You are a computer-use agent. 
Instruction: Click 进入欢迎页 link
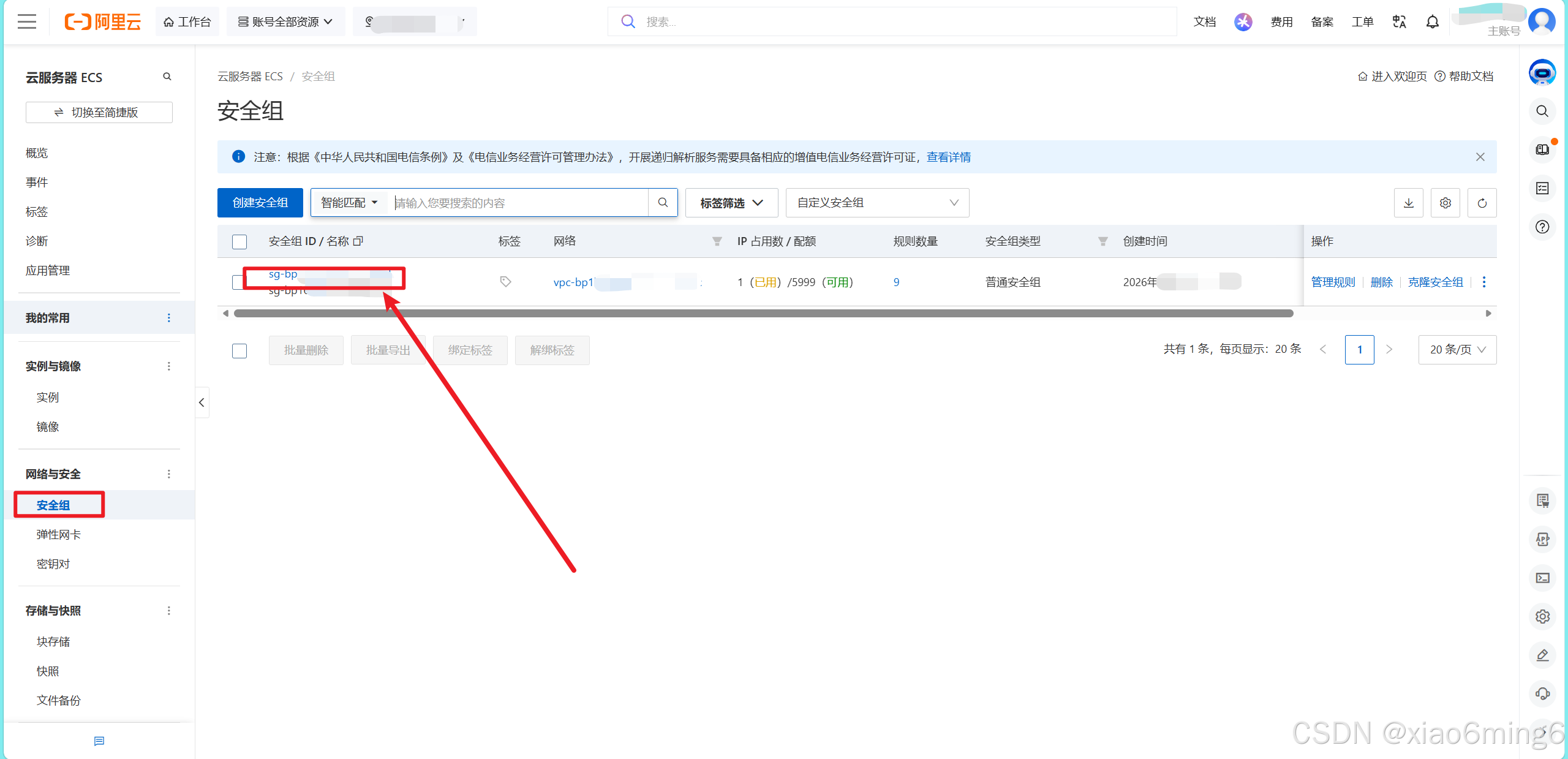click(1392, 77)
